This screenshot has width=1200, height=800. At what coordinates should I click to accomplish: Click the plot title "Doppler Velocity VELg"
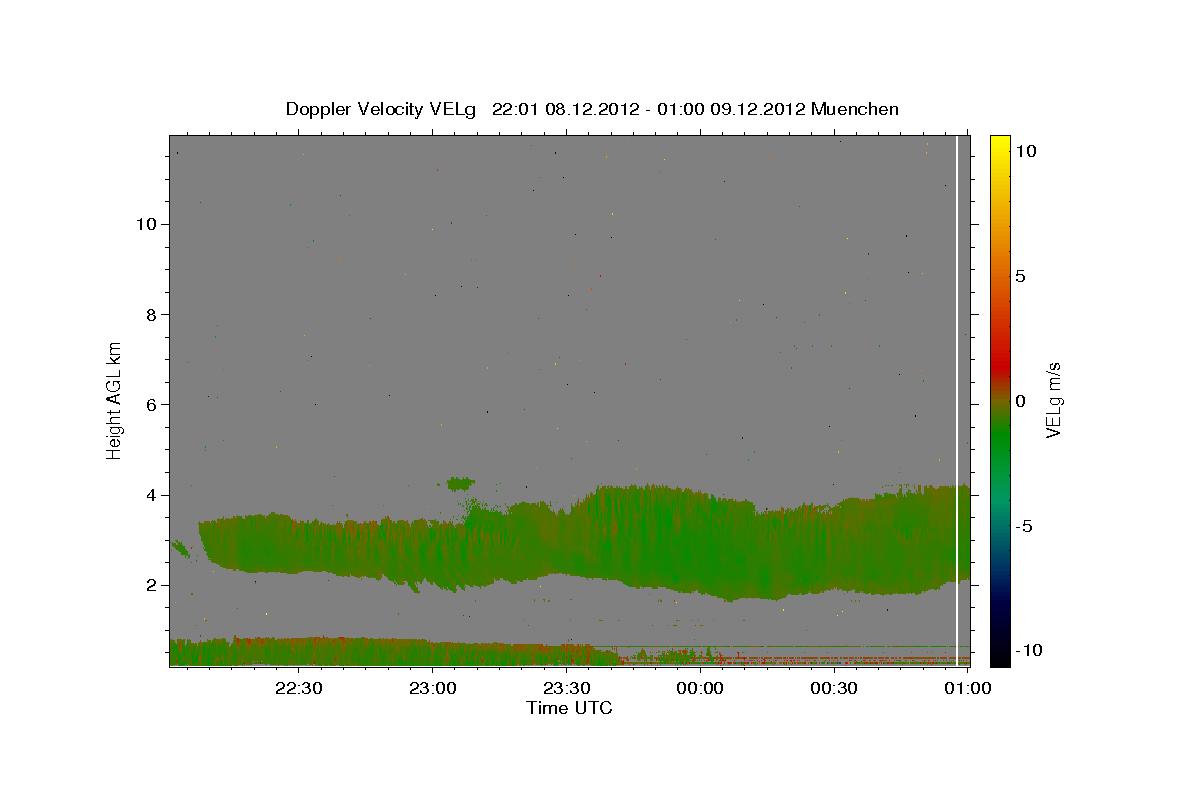pos(383,109)
